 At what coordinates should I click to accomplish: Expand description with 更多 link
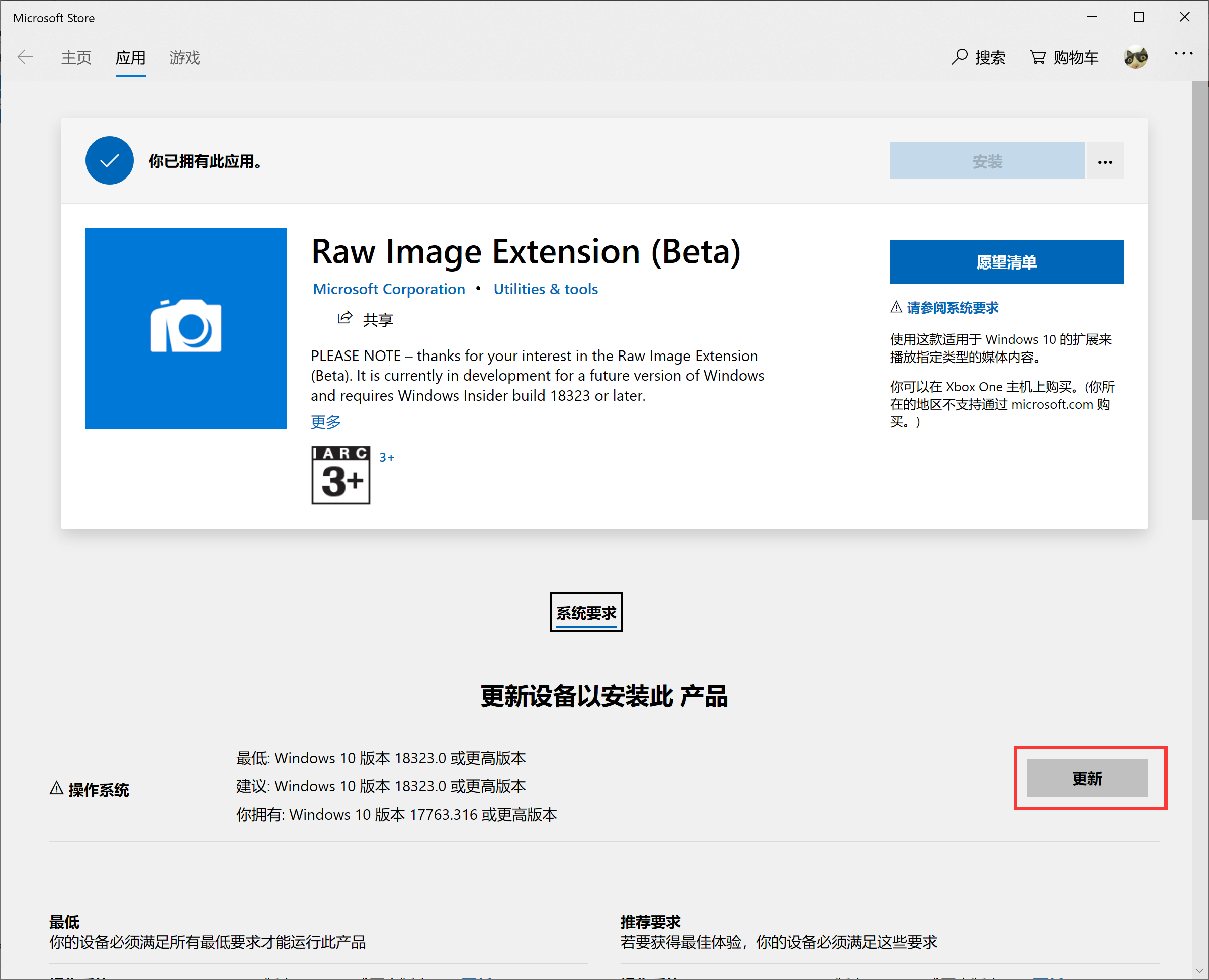pos(326,422)
